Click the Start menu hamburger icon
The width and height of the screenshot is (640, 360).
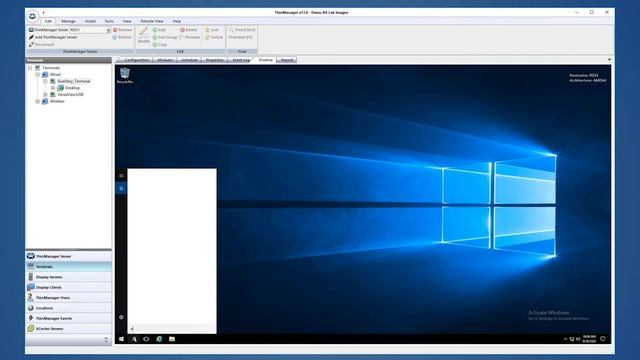(121, 176)
